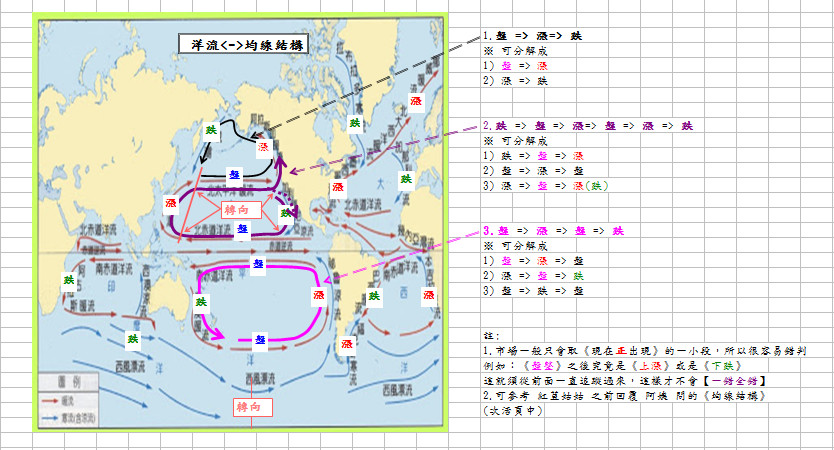Screen dimensions: 834x450
Task: Click the 漲 label near the tip of South America
Action: point(347,344)
